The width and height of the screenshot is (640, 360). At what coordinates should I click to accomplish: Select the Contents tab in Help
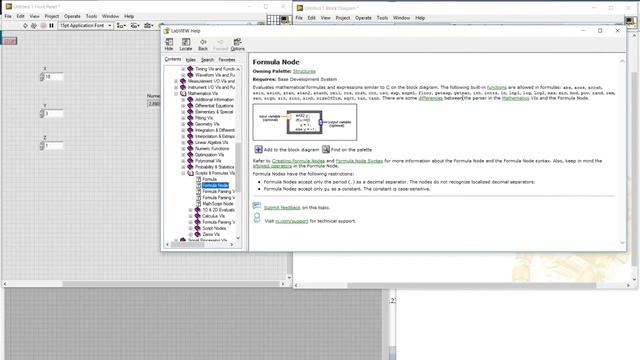point(173,59)
